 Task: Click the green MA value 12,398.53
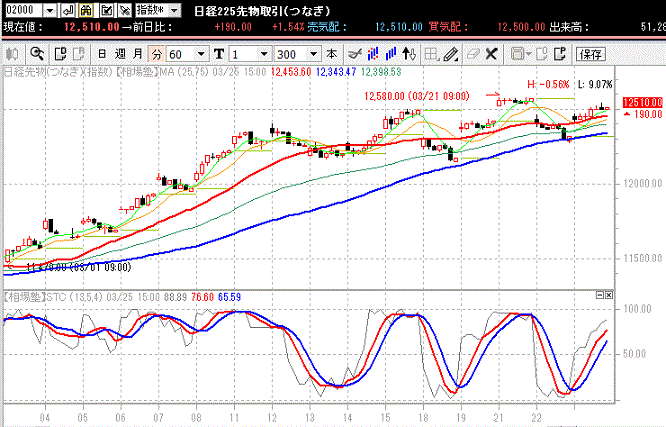[381, 72]
